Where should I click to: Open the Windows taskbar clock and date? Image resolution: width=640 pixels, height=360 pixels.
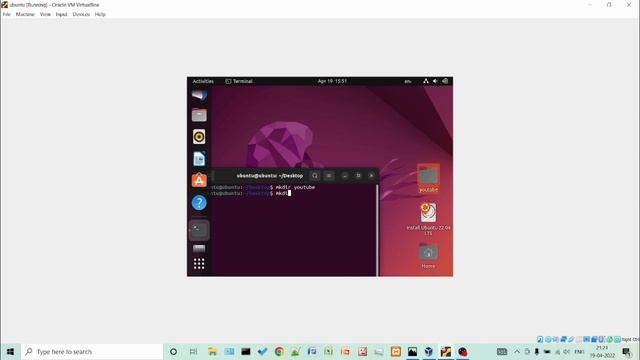pyautogui.click(x=602, y=351)
